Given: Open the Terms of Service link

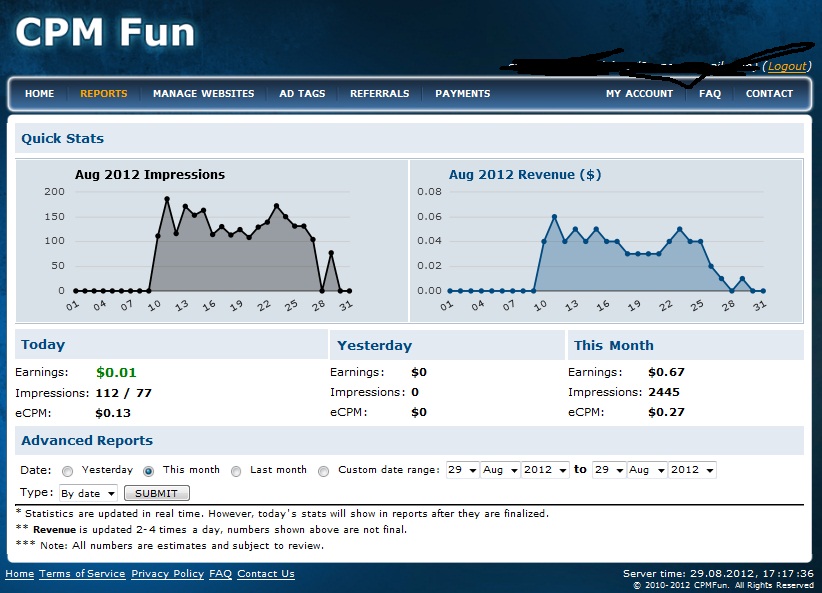Looking at the screenshot, I should tap(82, 574).
